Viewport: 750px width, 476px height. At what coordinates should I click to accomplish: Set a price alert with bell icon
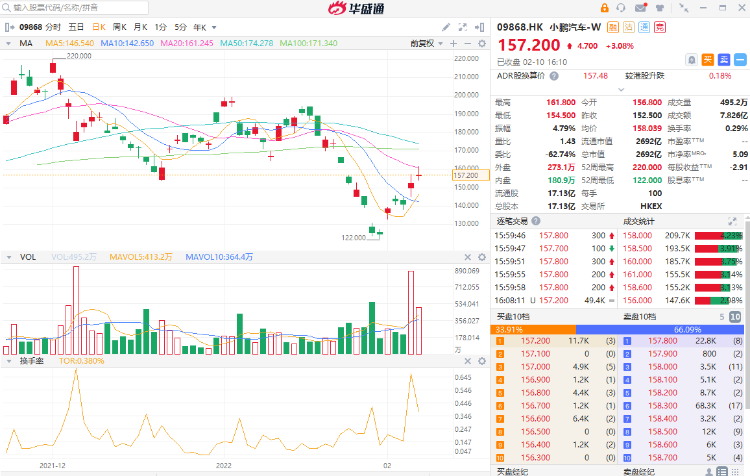[x=691, y=60]
